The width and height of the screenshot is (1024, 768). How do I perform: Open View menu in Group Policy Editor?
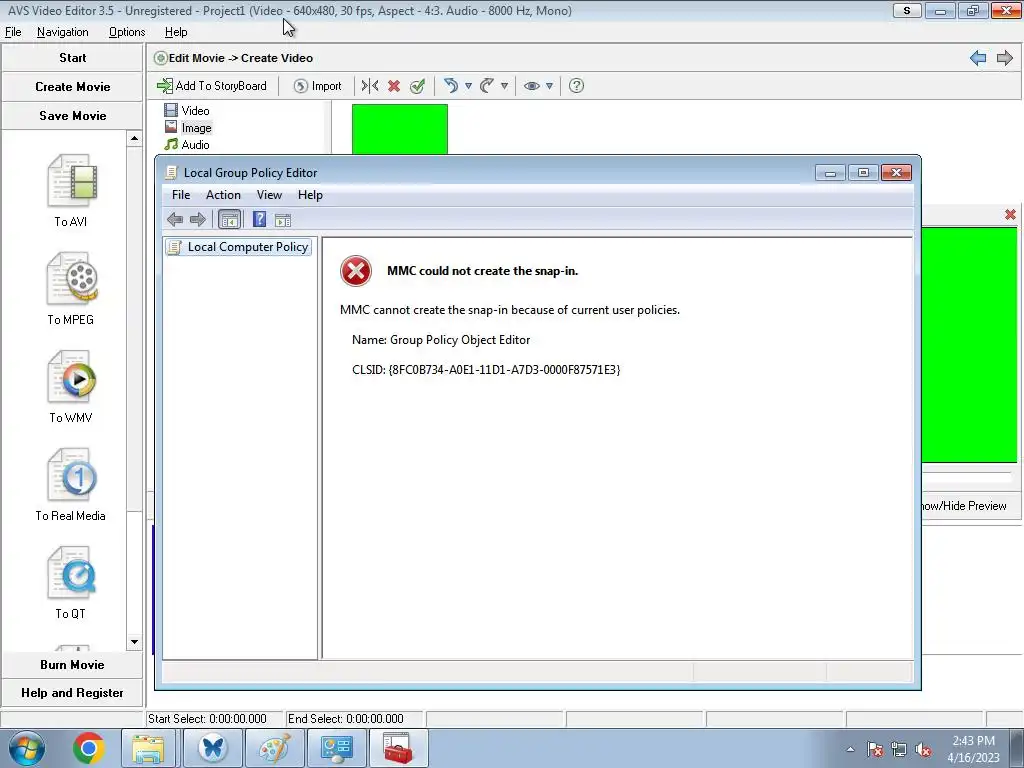click(269, 195)
